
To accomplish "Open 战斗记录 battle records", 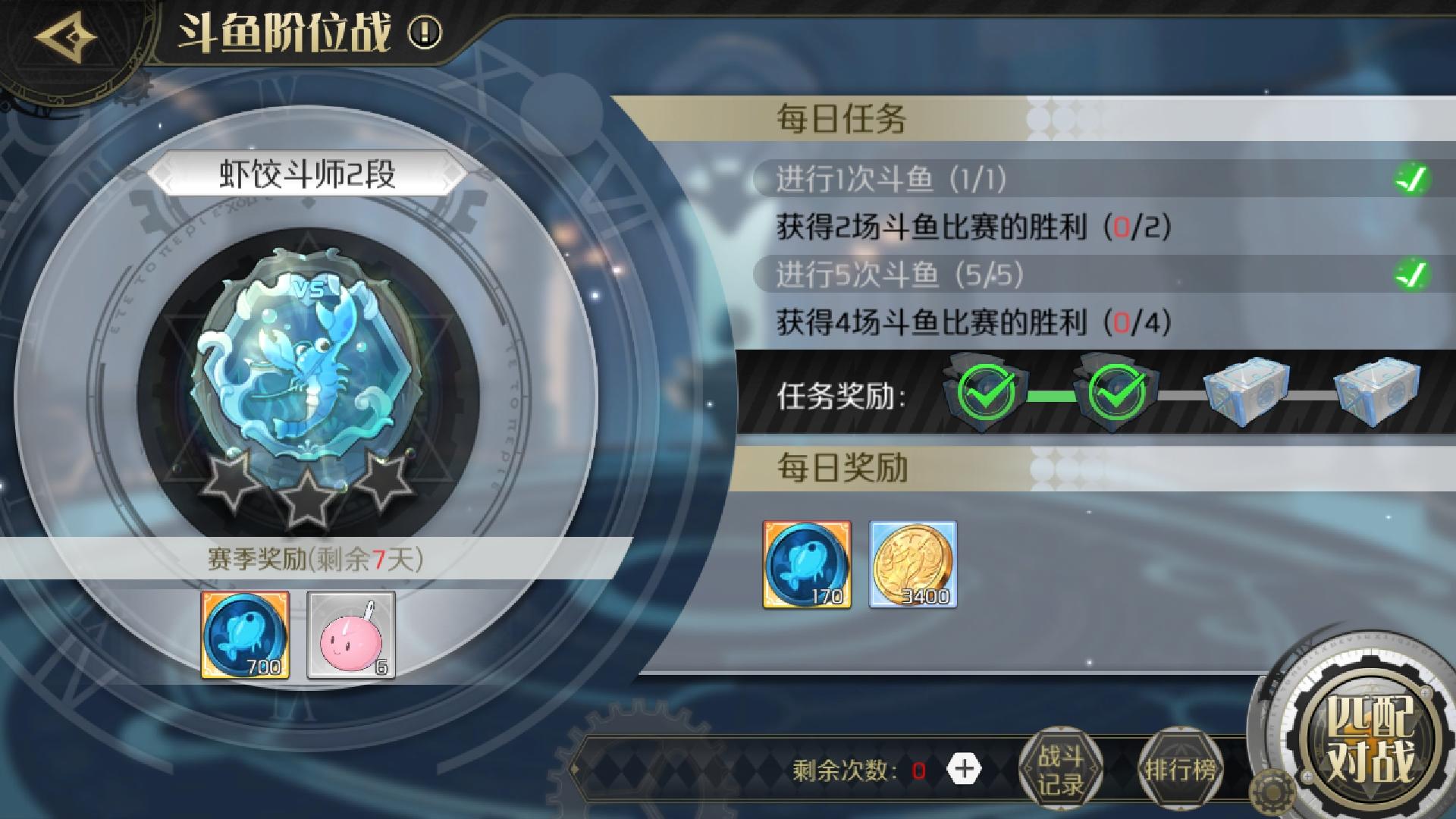I will coord(1060,770).
